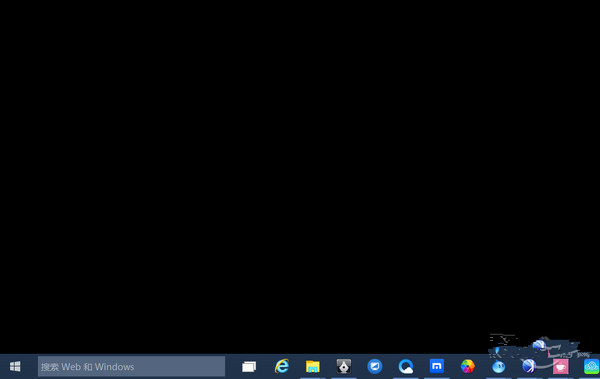Click the stacked-rectangles virtual desktops button
600x379 pixels.
(249, 367)
